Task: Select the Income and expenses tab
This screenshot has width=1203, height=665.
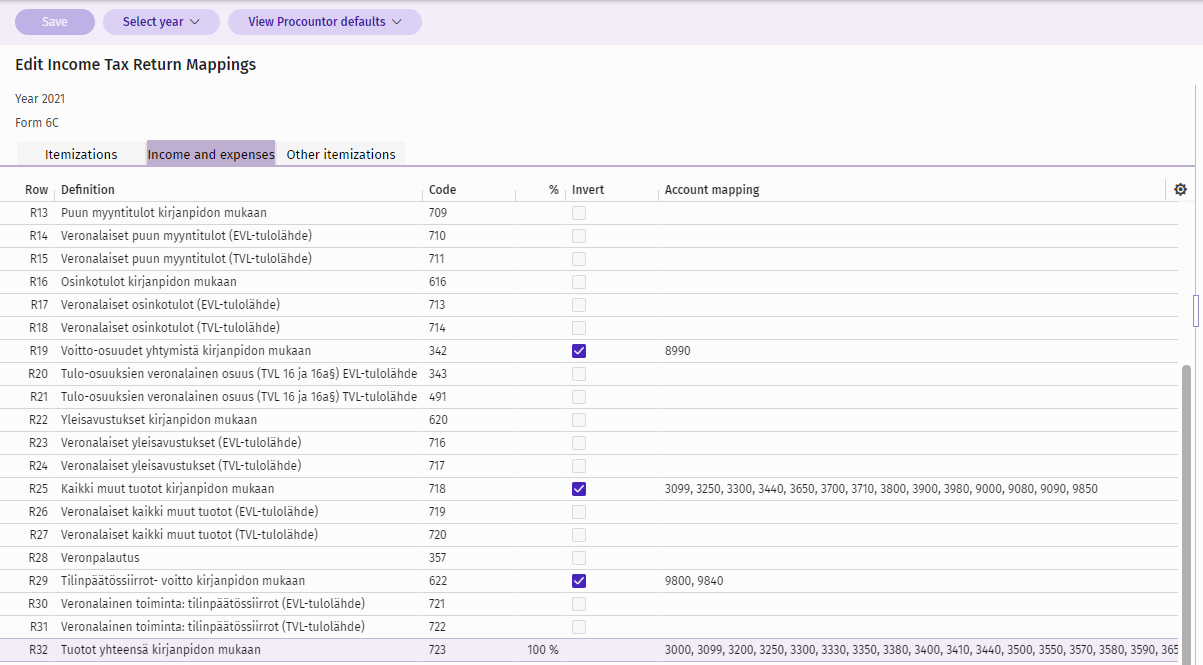Action: (211, 154)
